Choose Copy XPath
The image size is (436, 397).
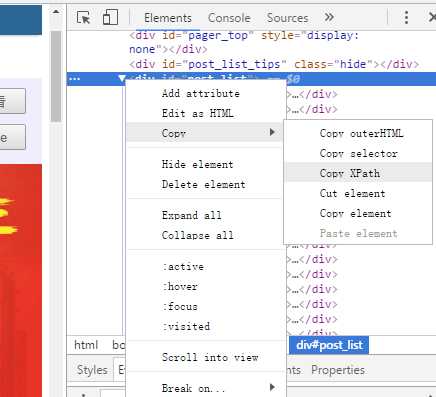pos(358,173)
